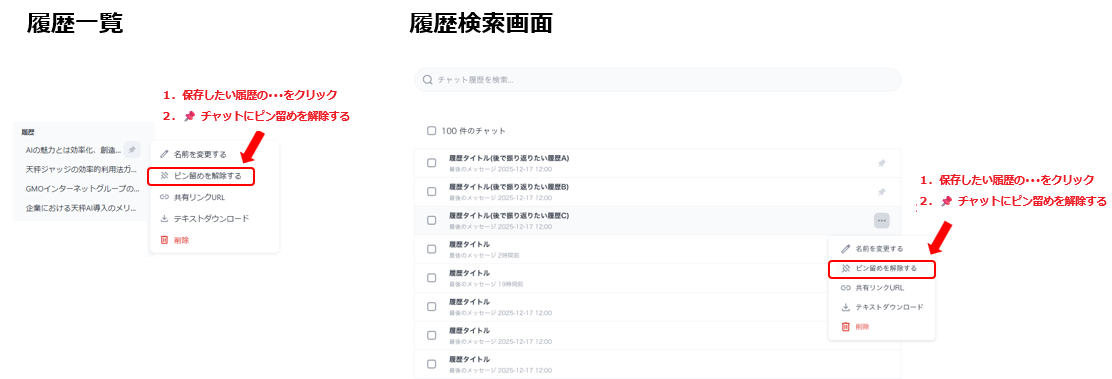Check the box for 履歴タイトル(後で振り返りたい履歴A)
This screenshot has width=1112, height=379.
coord(431,163)
